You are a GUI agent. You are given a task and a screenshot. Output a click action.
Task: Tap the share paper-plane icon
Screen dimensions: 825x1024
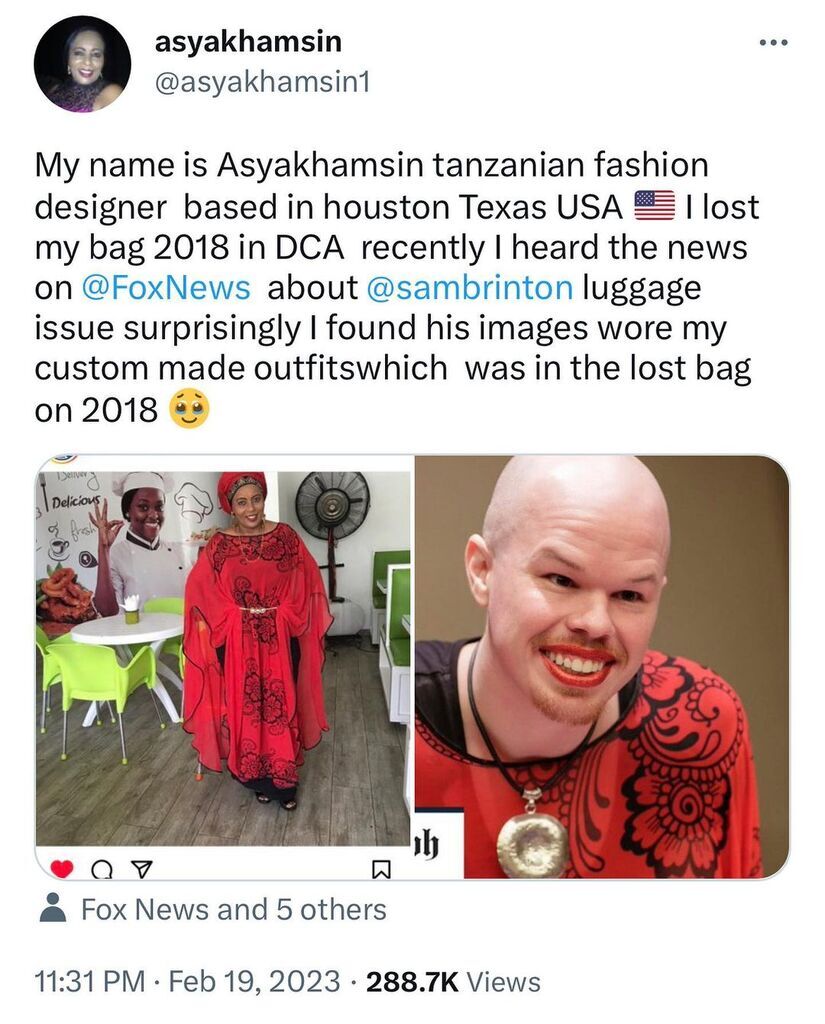(x=142, y=869)
